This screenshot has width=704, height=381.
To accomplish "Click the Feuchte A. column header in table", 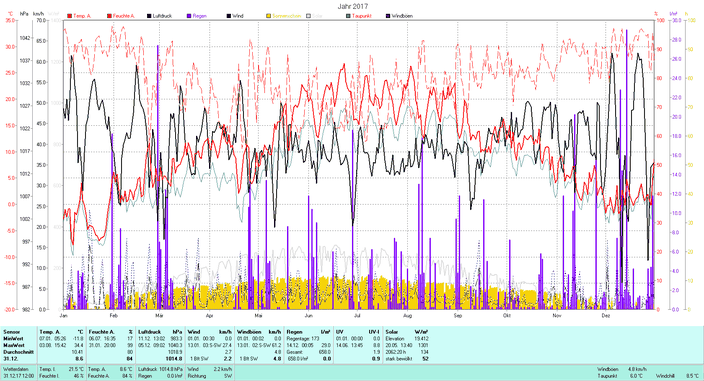I will [x=101, y=332].
